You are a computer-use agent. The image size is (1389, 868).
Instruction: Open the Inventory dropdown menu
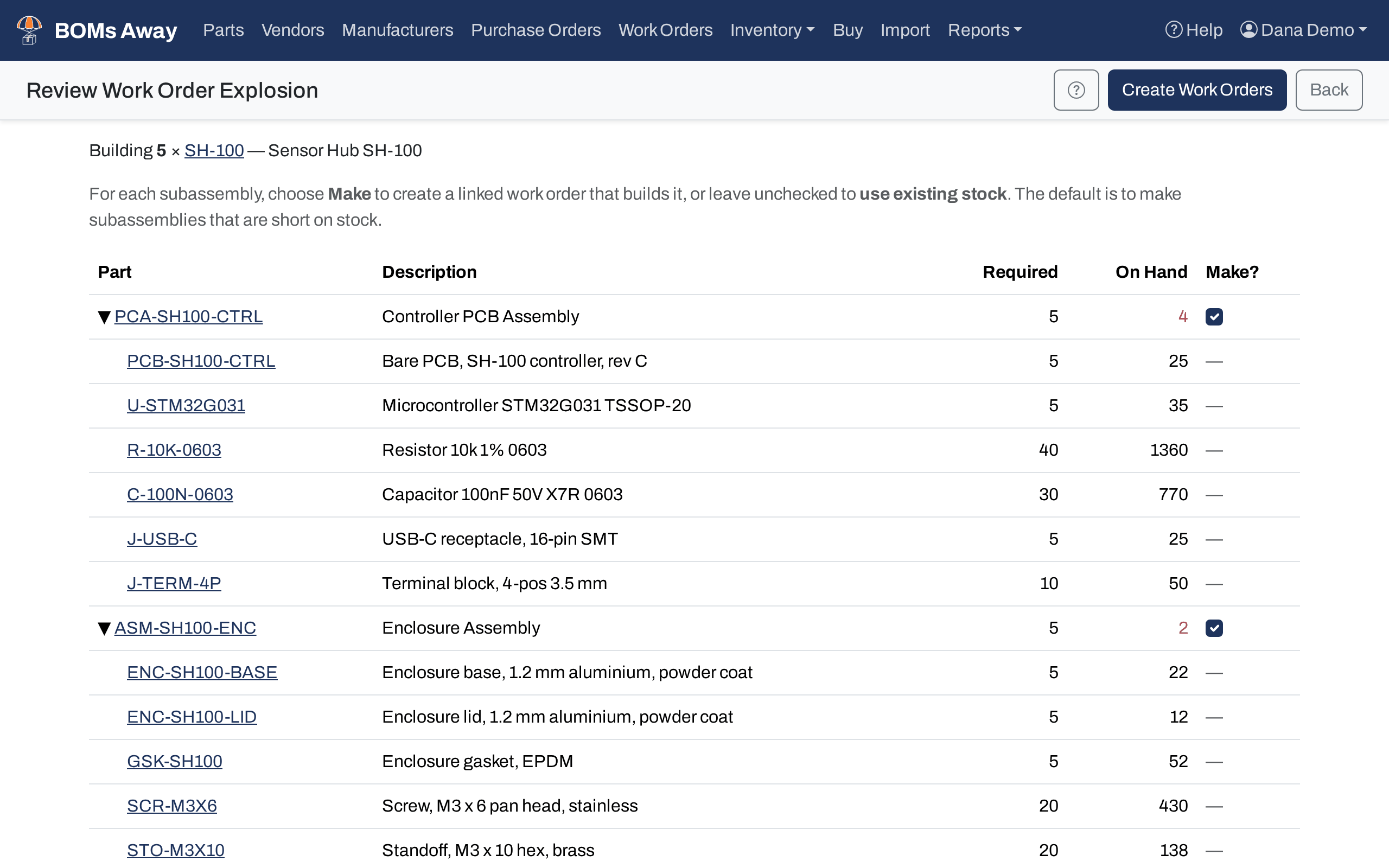(772, 30)
